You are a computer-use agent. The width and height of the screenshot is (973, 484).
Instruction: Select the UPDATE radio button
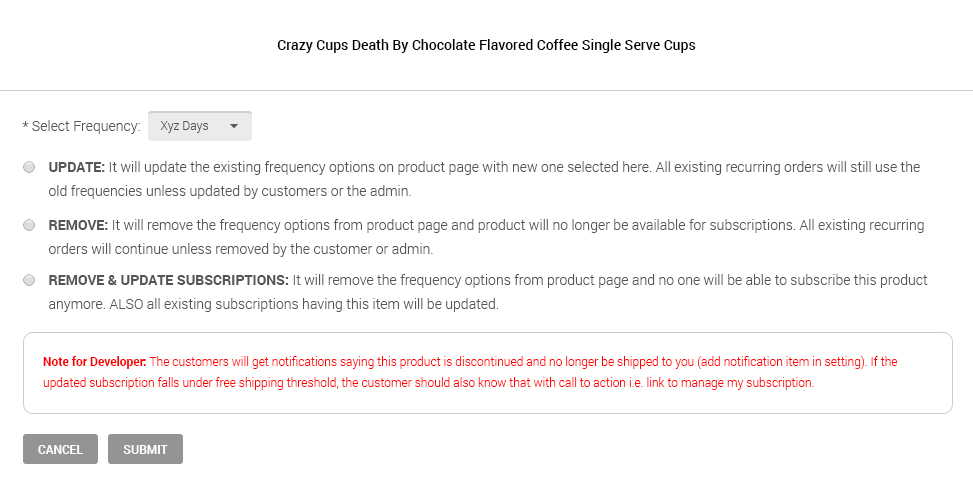[x=29, y=167]
